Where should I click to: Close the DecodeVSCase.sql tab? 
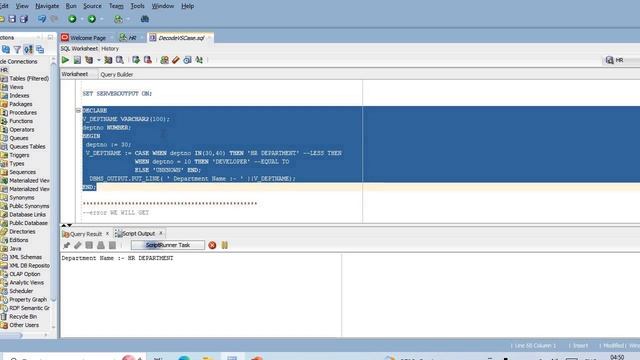click(x=209, y=38)
